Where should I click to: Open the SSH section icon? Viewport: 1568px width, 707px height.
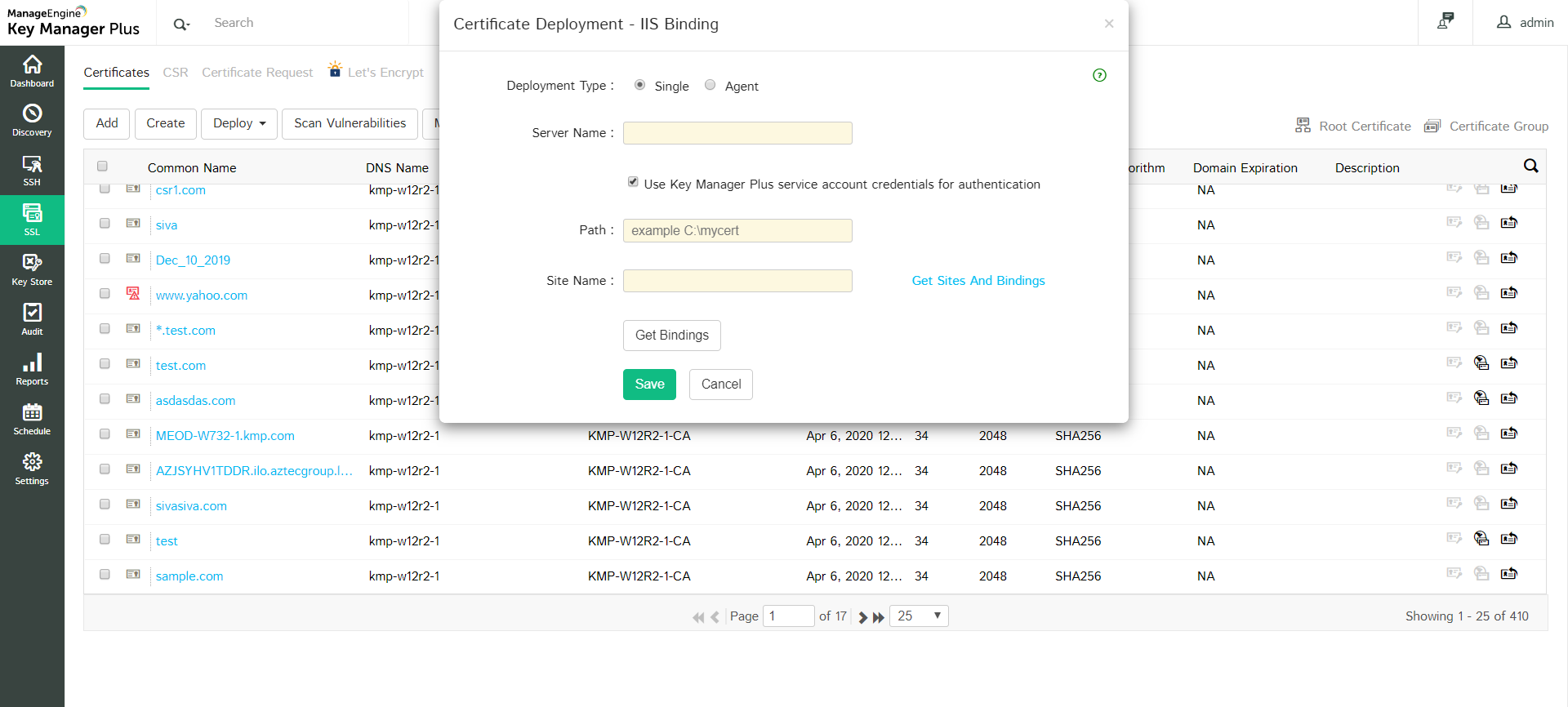(x=32, y=170)
